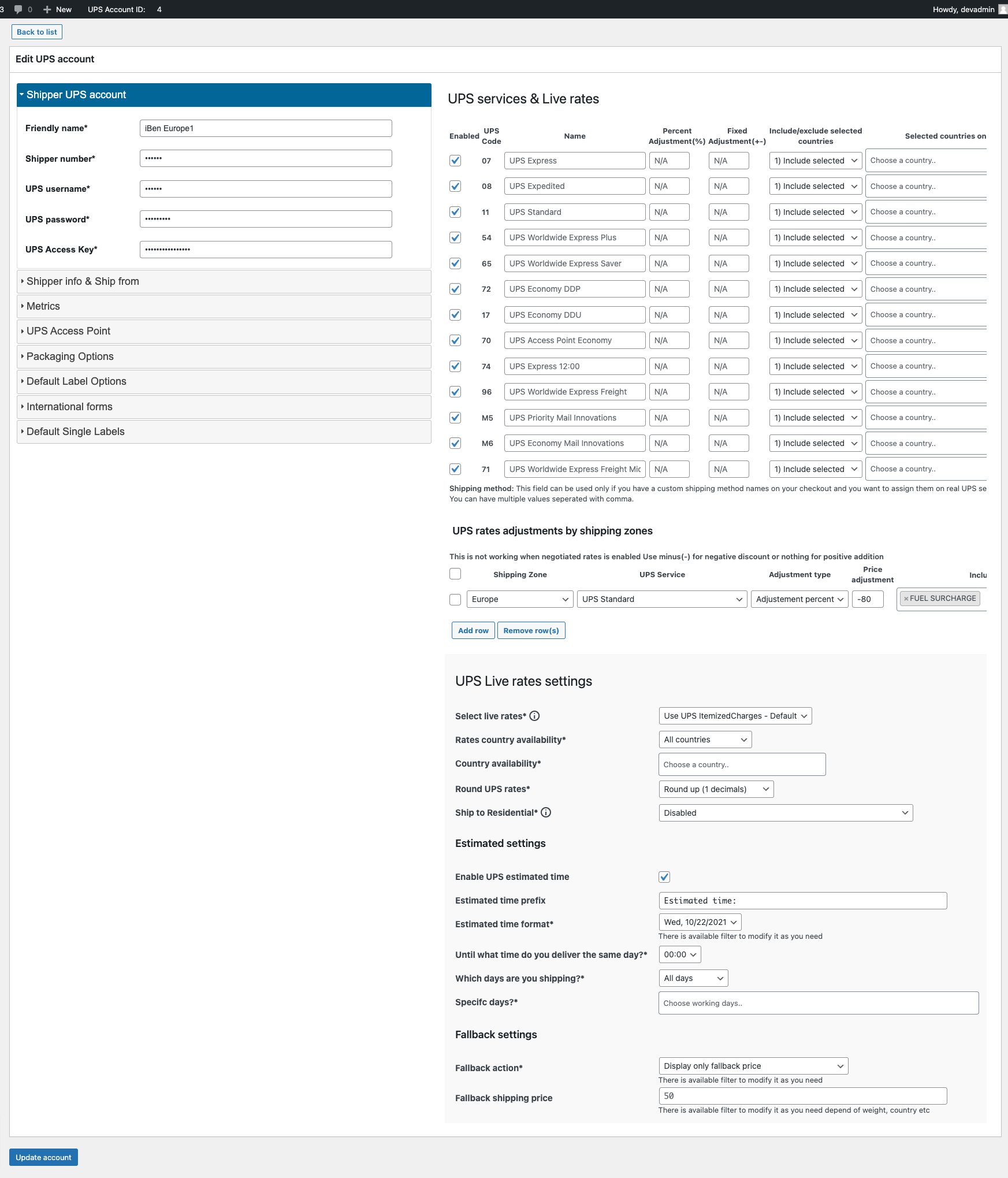Click the devadmin avatar in admin bar
1008x1178 pixels.
pos(1003,9)
